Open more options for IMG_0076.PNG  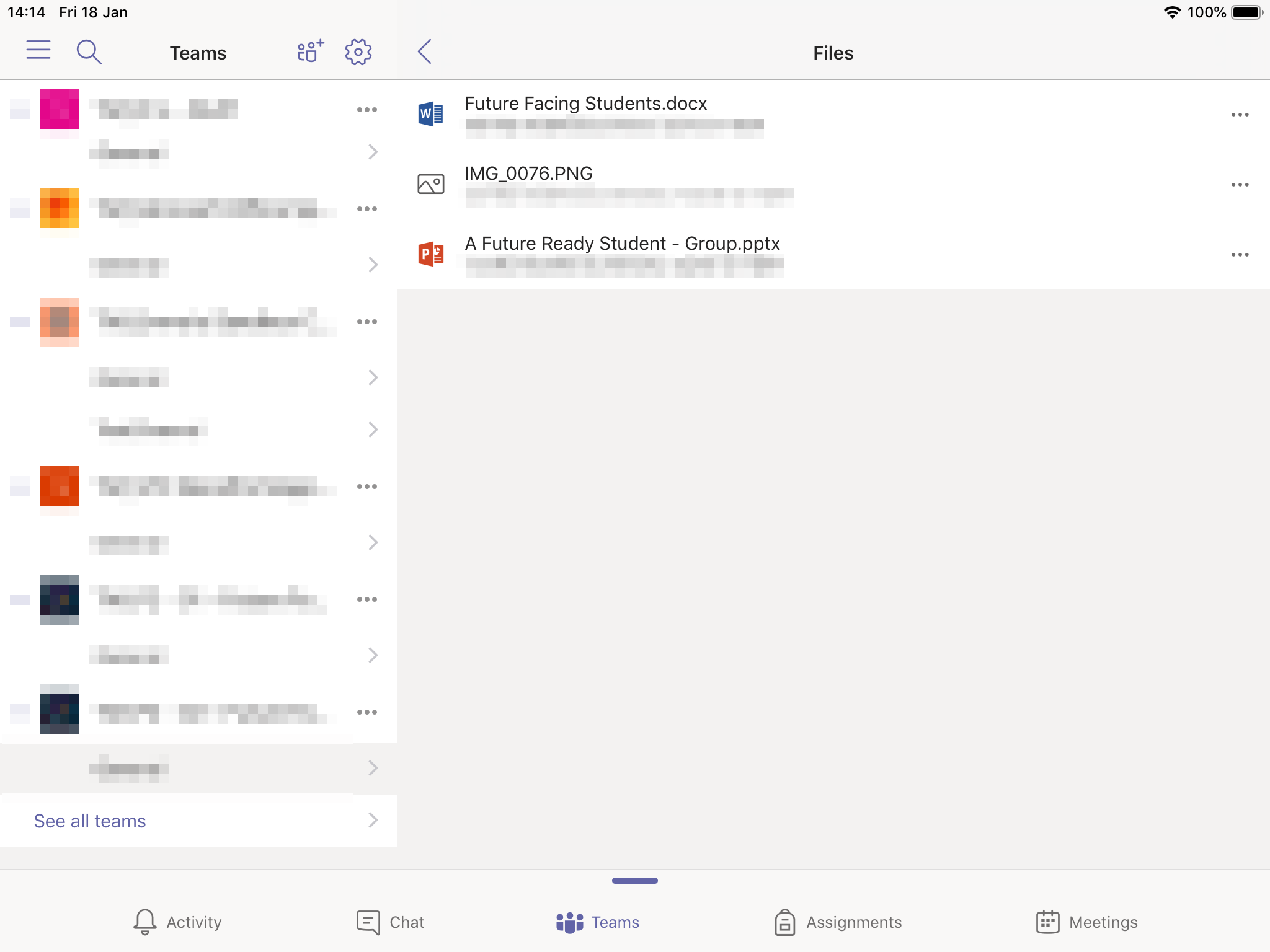[x=1240, y=185]
